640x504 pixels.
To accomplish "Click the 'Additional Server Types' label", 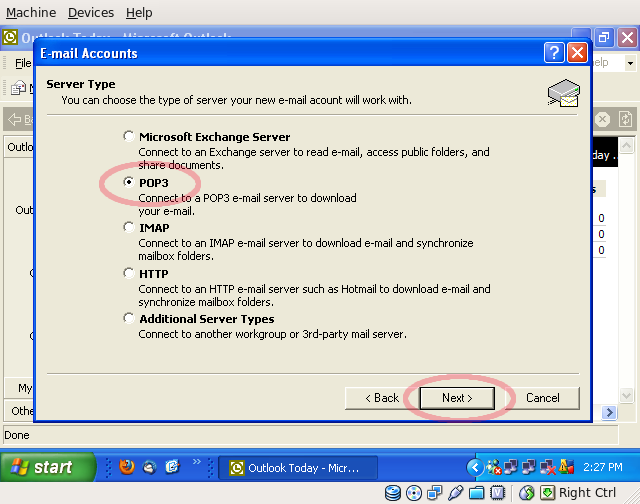I will (207, 319).
